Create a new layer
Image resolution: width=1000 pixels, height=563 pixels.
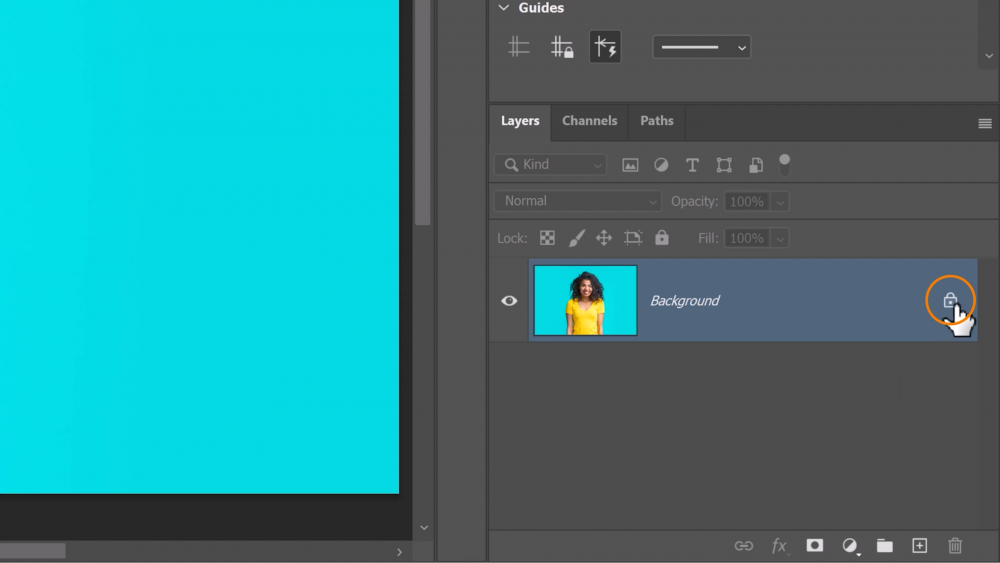click(x=920, y=546)
